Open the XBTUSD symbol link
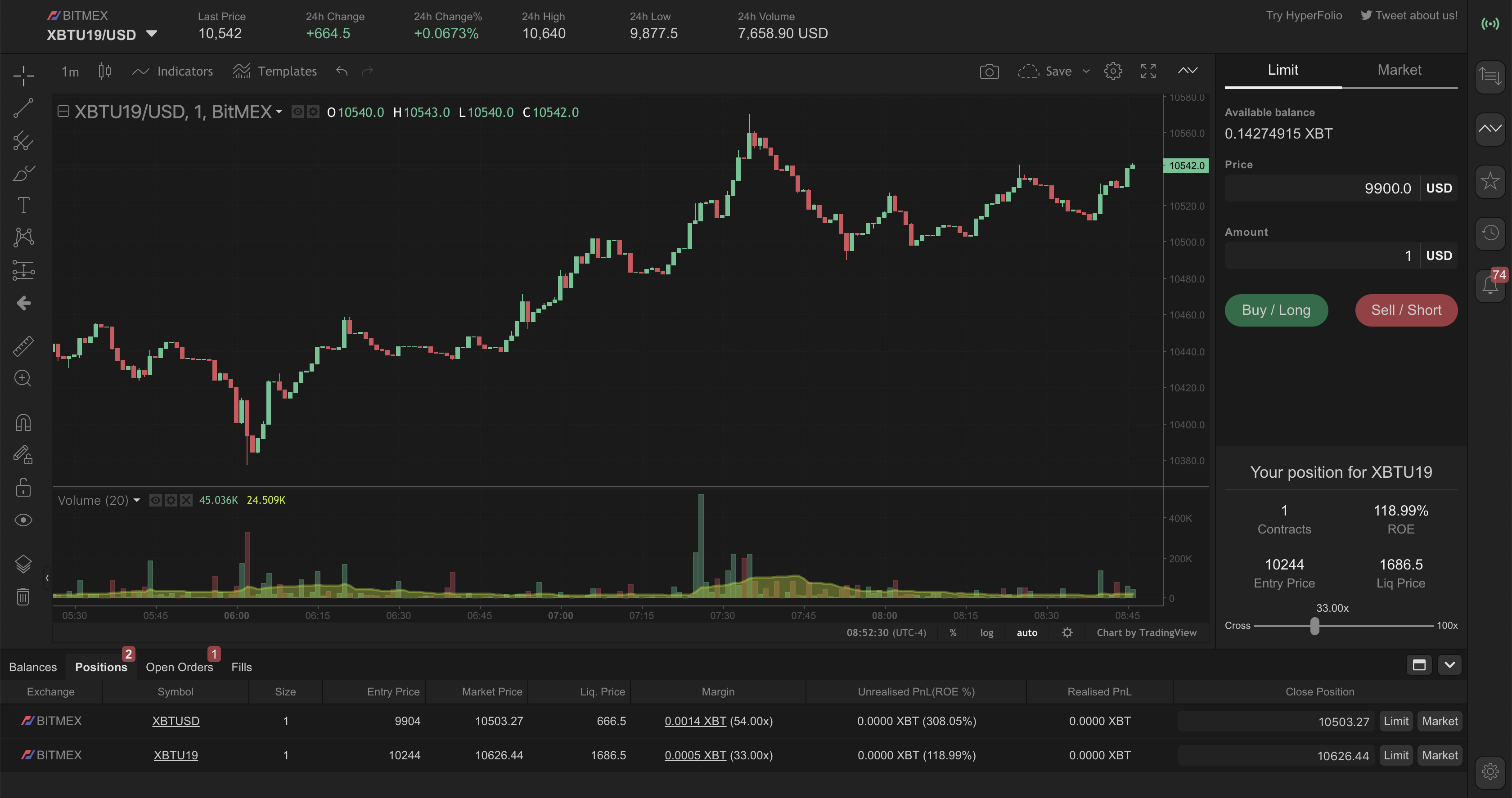The height and width of the screenshot is (798, 1512). pyautogui.click(x=175, y=721)
